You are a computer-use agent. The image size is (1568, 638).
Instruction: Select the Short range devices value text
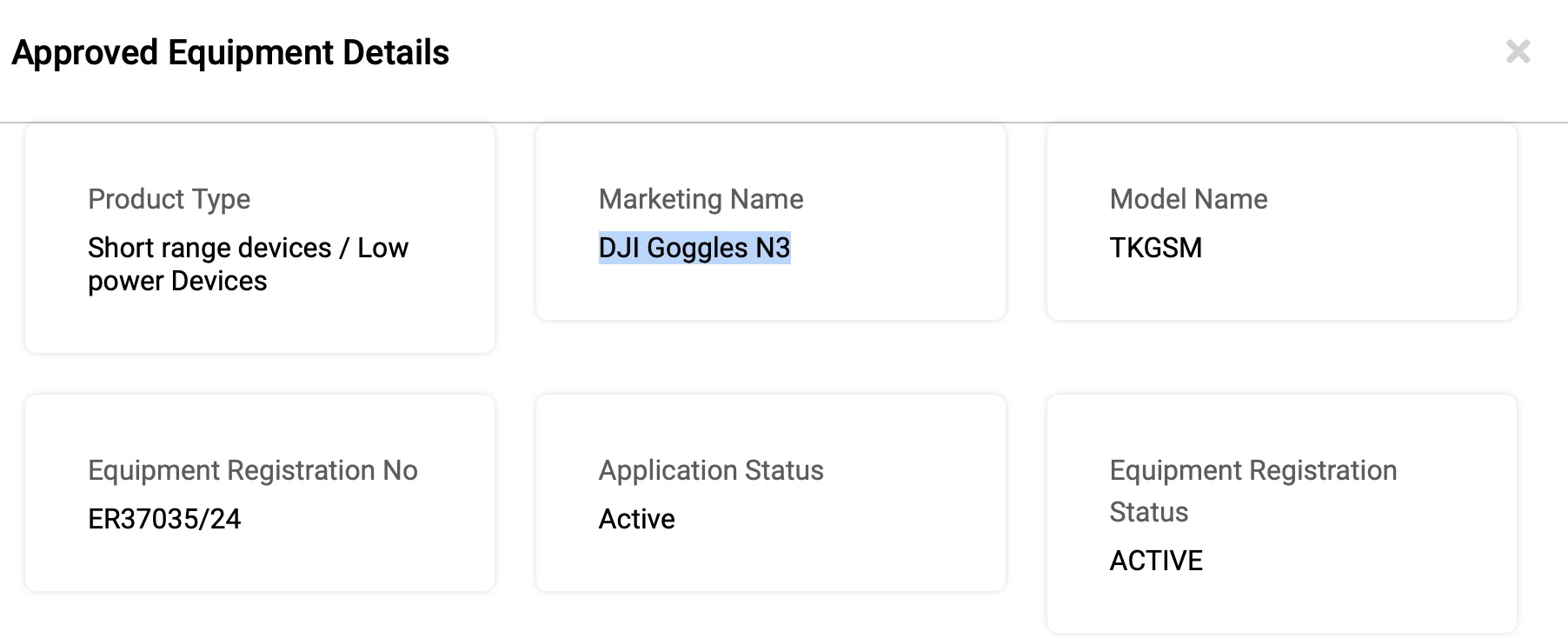tap(248, 264)
